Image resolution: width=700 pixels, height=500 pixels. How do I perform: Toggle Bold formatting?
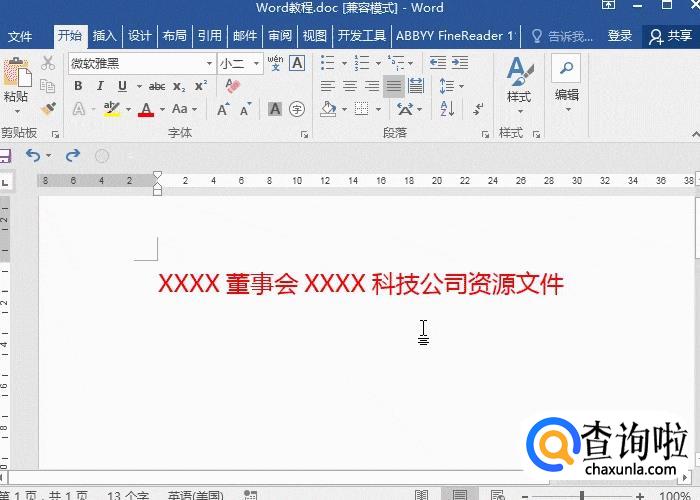coord(78,86)
